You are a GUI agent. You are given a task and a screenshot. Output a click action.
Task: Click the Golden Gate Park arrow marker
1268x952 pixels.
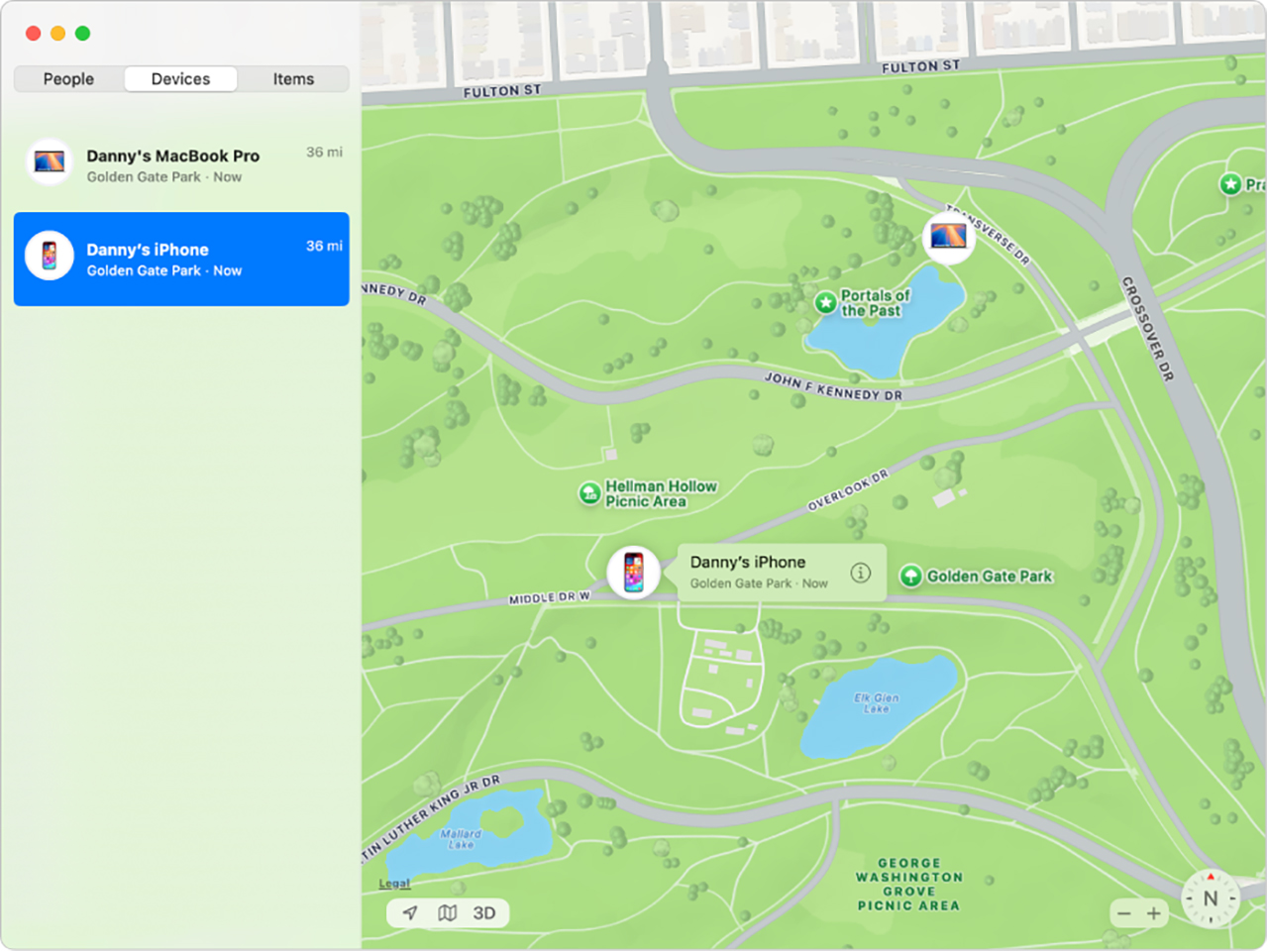click(910, 576)
